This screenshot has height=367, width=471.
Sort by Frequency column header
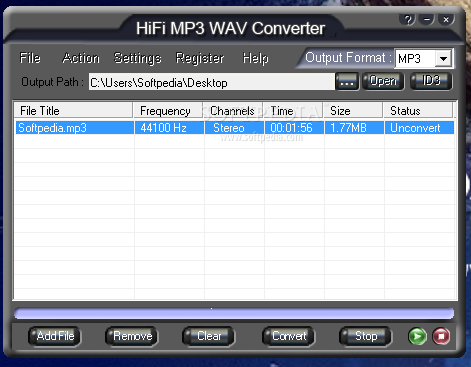[x=168, y=111]
